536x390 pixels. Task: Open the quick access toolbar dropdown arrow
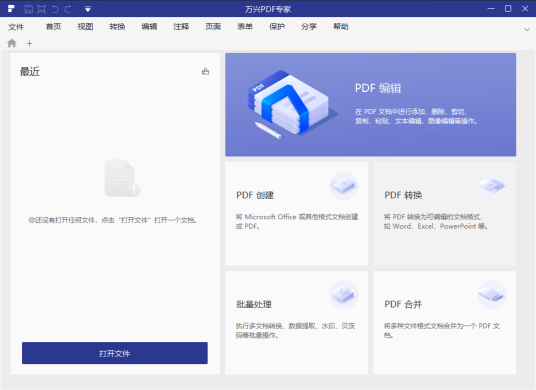tap(88, 9)
